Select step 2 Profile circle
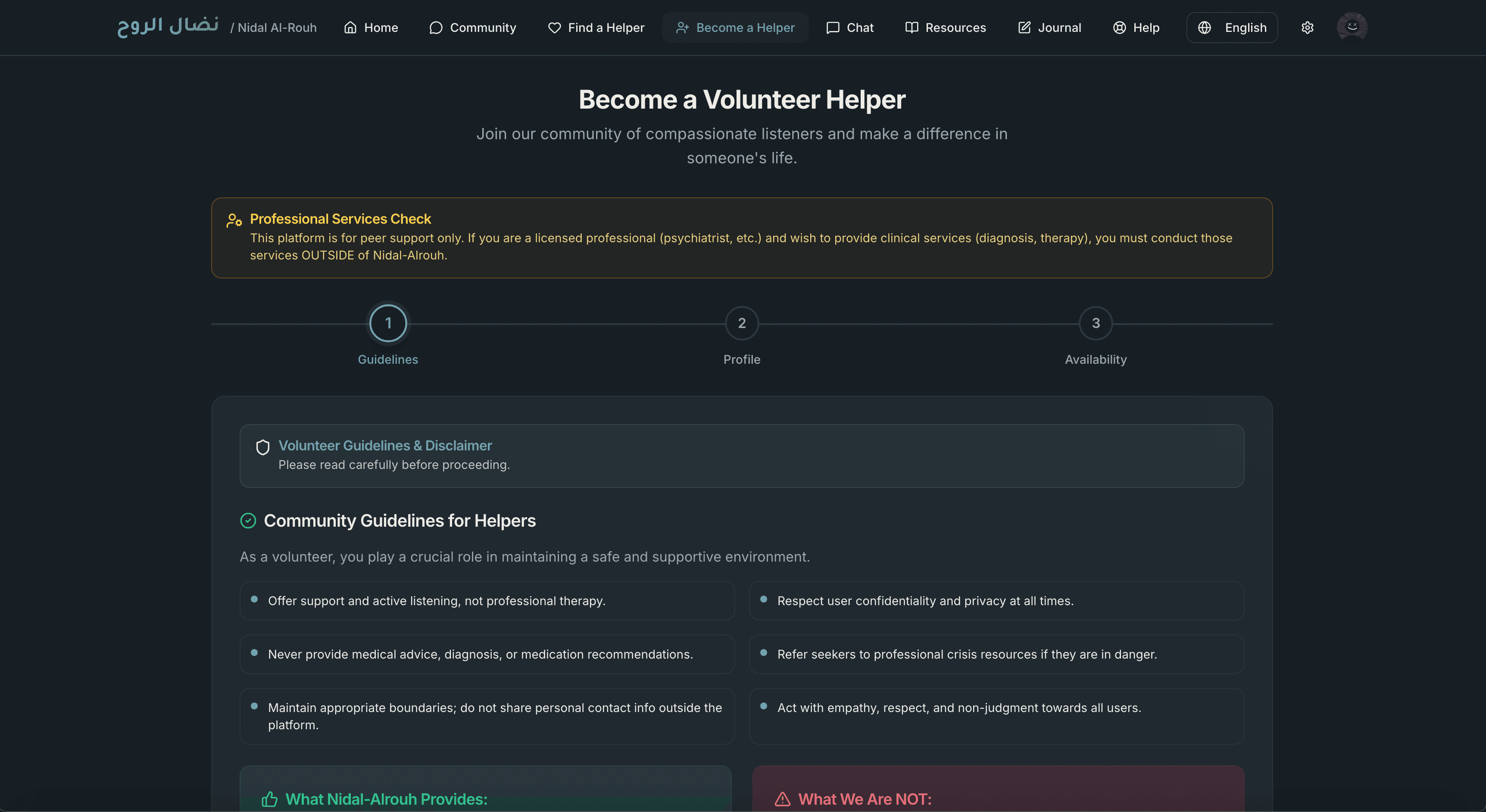1486x812 pixels. tap(742, 323)
